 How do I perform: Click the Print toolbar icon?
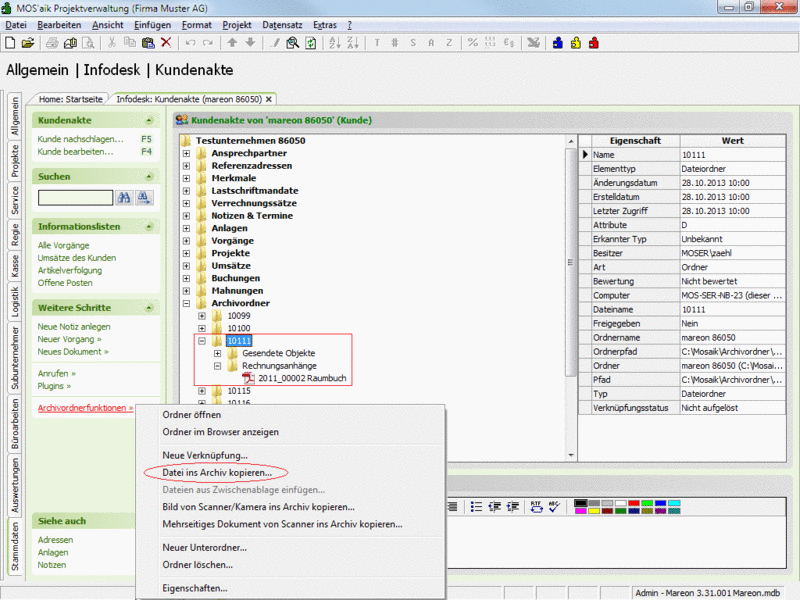pos(52,43)
